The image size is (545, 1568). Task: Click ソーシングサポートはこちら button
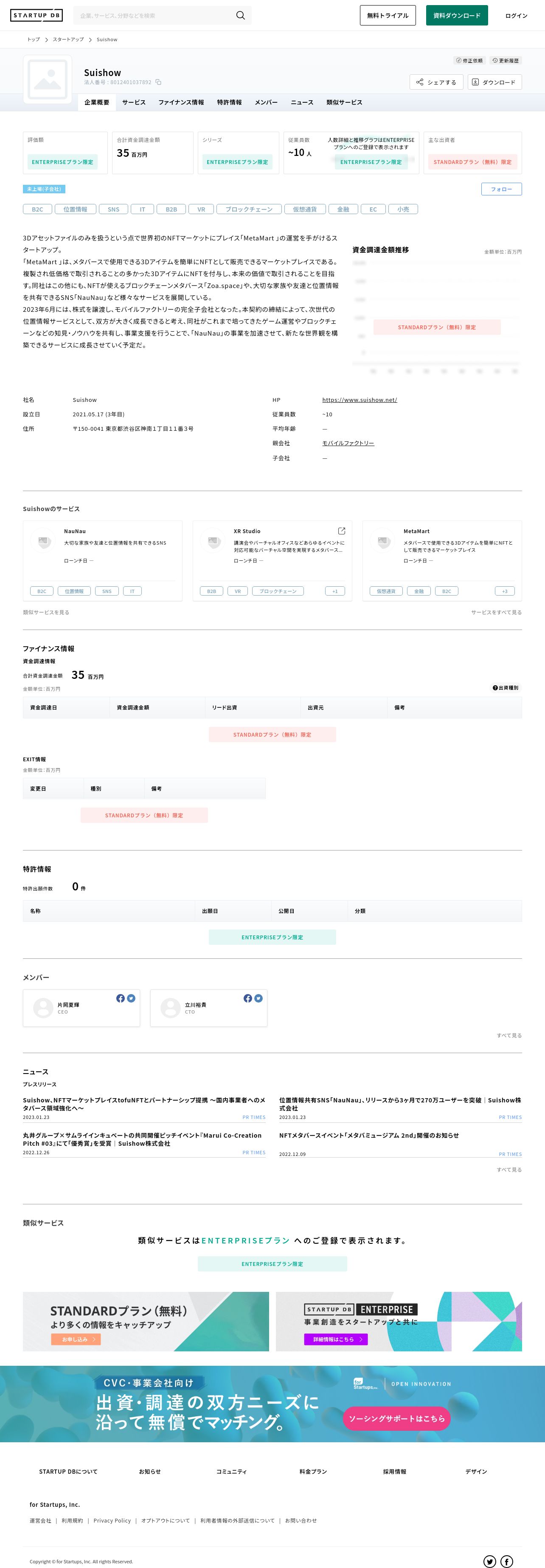396,1418
